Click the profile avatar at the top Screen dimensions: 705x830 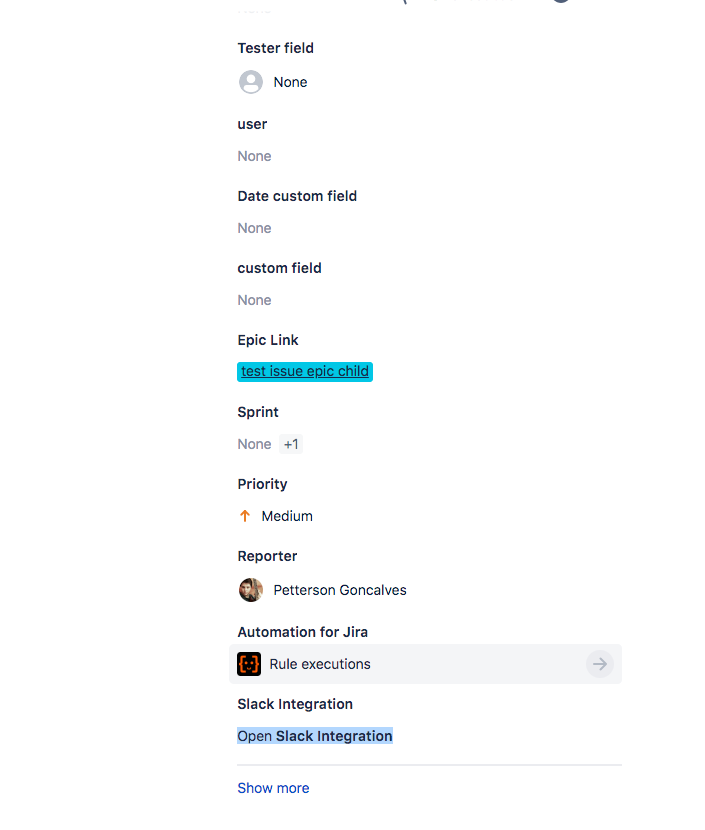(x=560, y=2)
